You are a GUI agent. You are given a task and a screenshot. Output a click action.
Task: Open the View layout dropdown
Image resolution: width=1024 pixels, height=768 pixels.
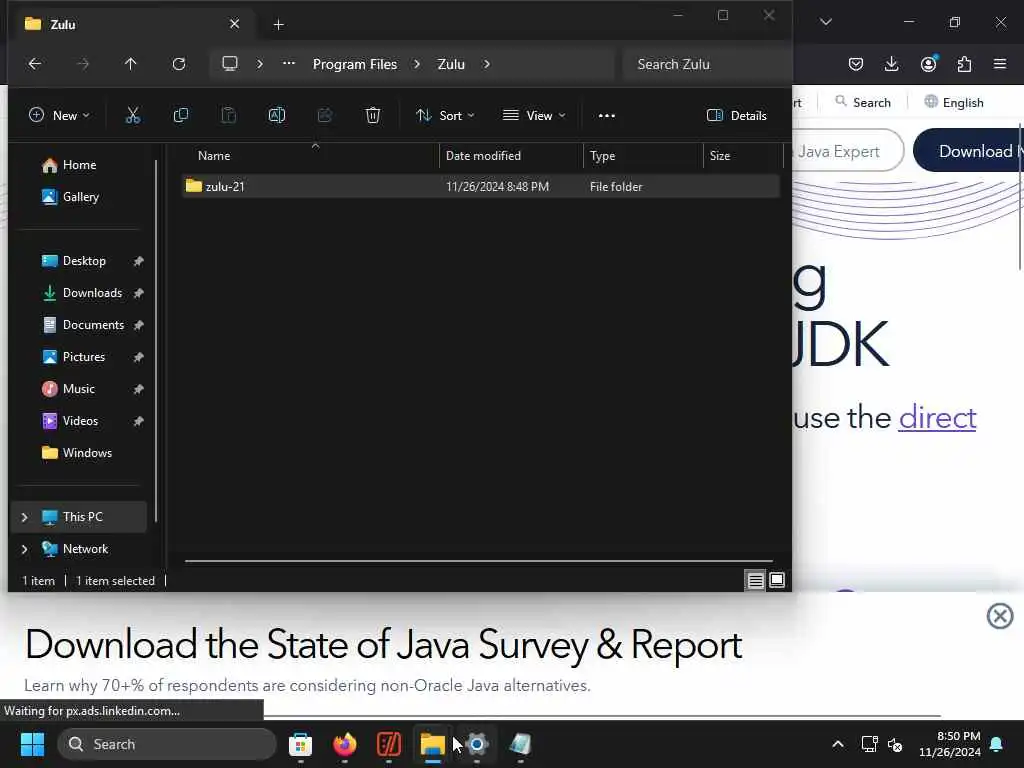pyautogui.click(x=534, y=116)
